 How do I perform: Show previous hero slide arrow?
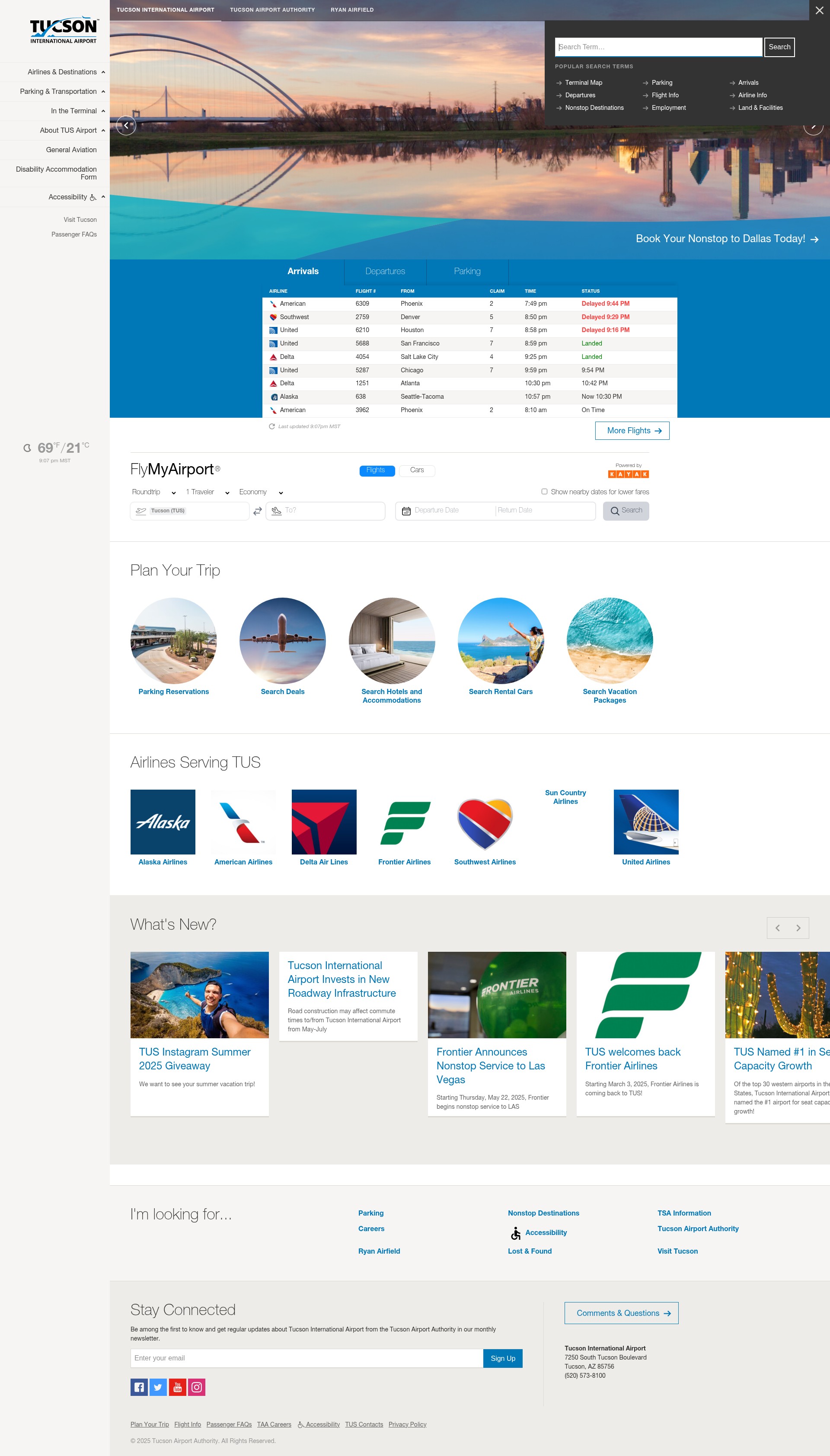click(126, 125)
